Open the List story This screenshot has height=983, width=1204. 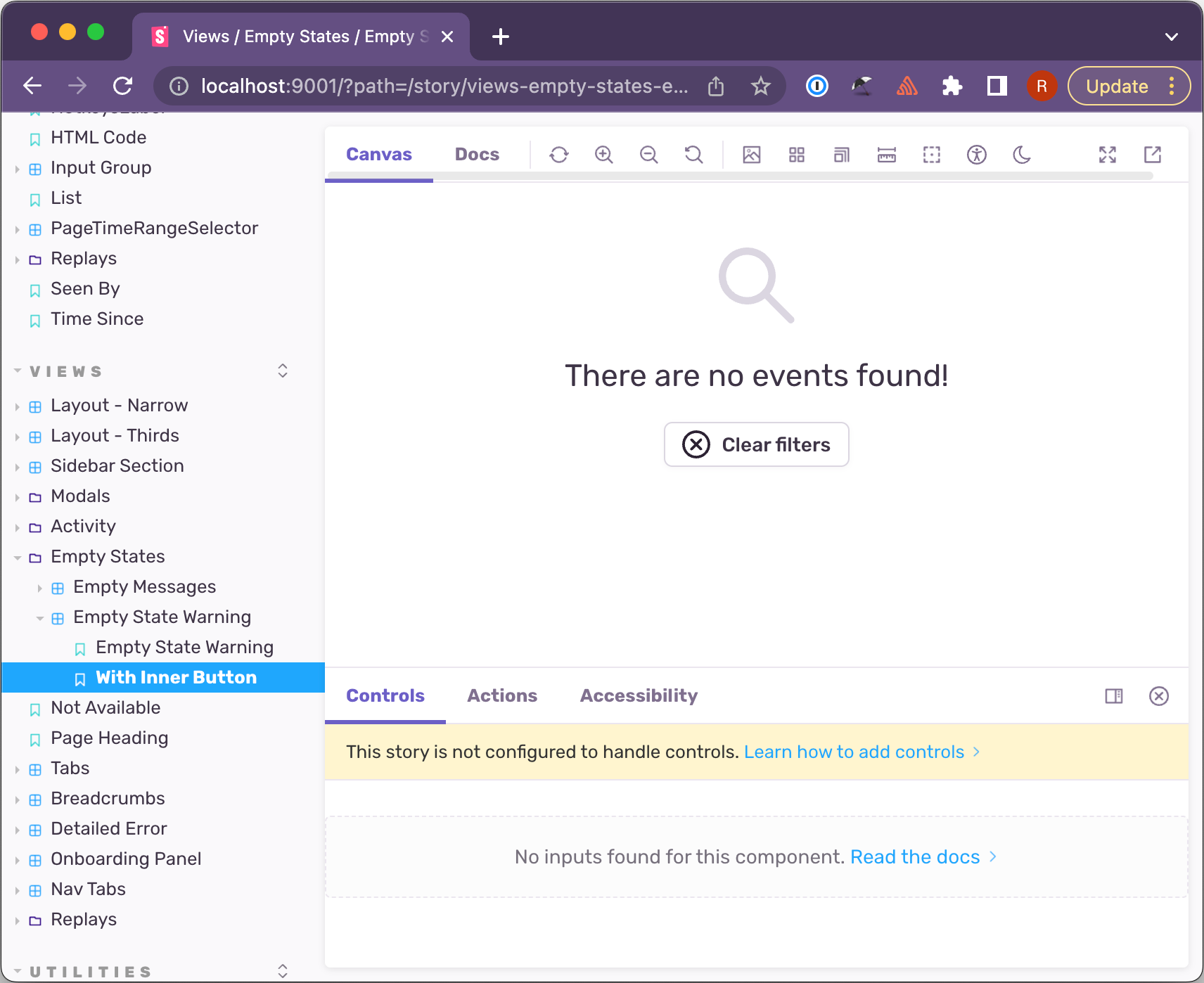click(66, 198)
